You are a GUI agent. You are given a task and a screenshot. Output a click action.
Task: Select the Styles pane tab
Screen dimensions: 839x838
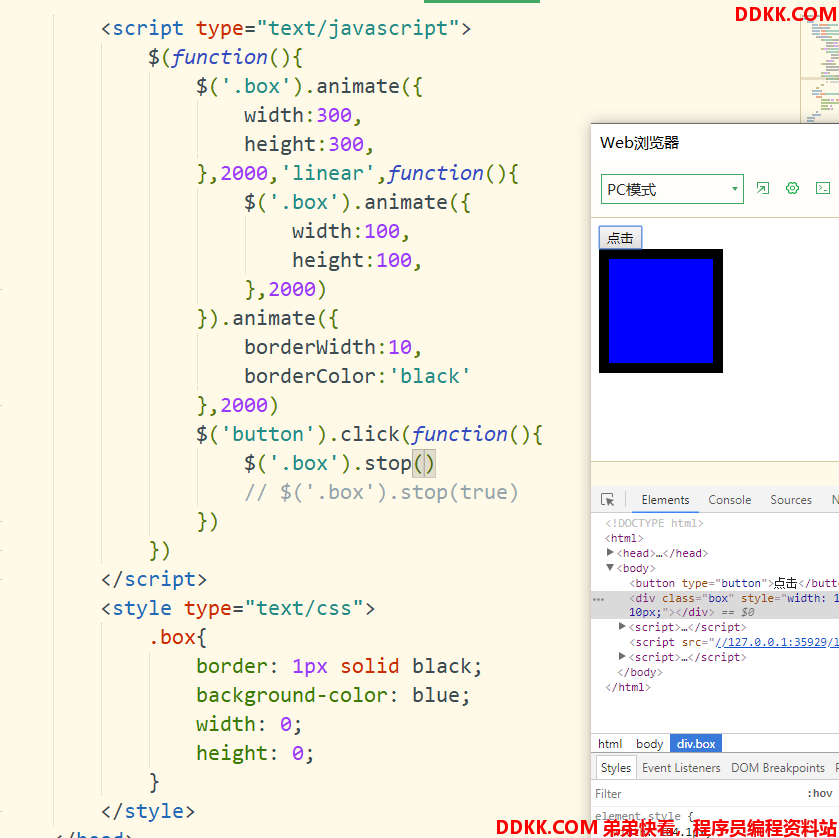[616, 768]
